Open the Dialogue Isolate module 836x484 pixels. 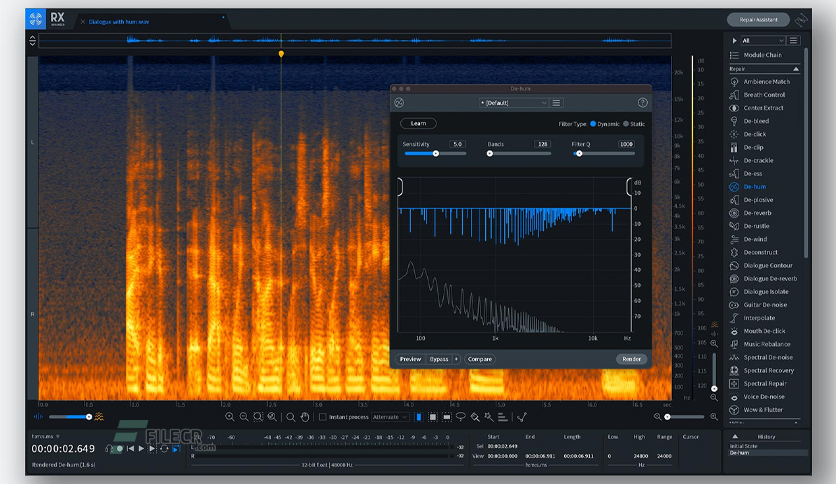759,292
